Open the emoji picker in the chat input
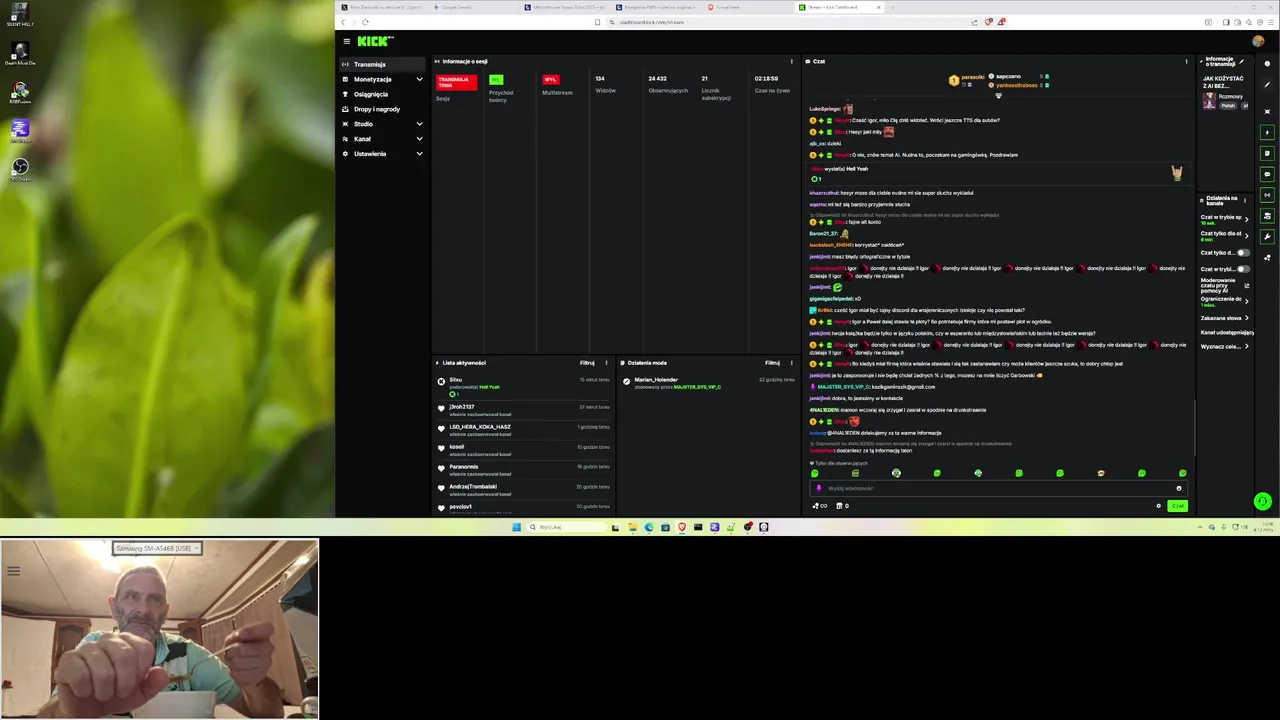Screen dimensions: 1280x720 pyautogui.click(x=1179, y=488)
